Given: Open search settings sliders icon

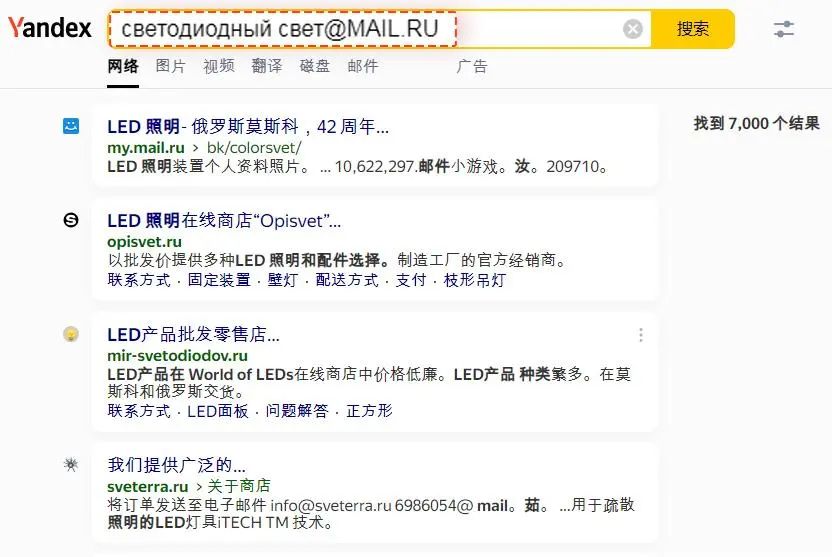Looking at the screenshot, I should point(784,29).
